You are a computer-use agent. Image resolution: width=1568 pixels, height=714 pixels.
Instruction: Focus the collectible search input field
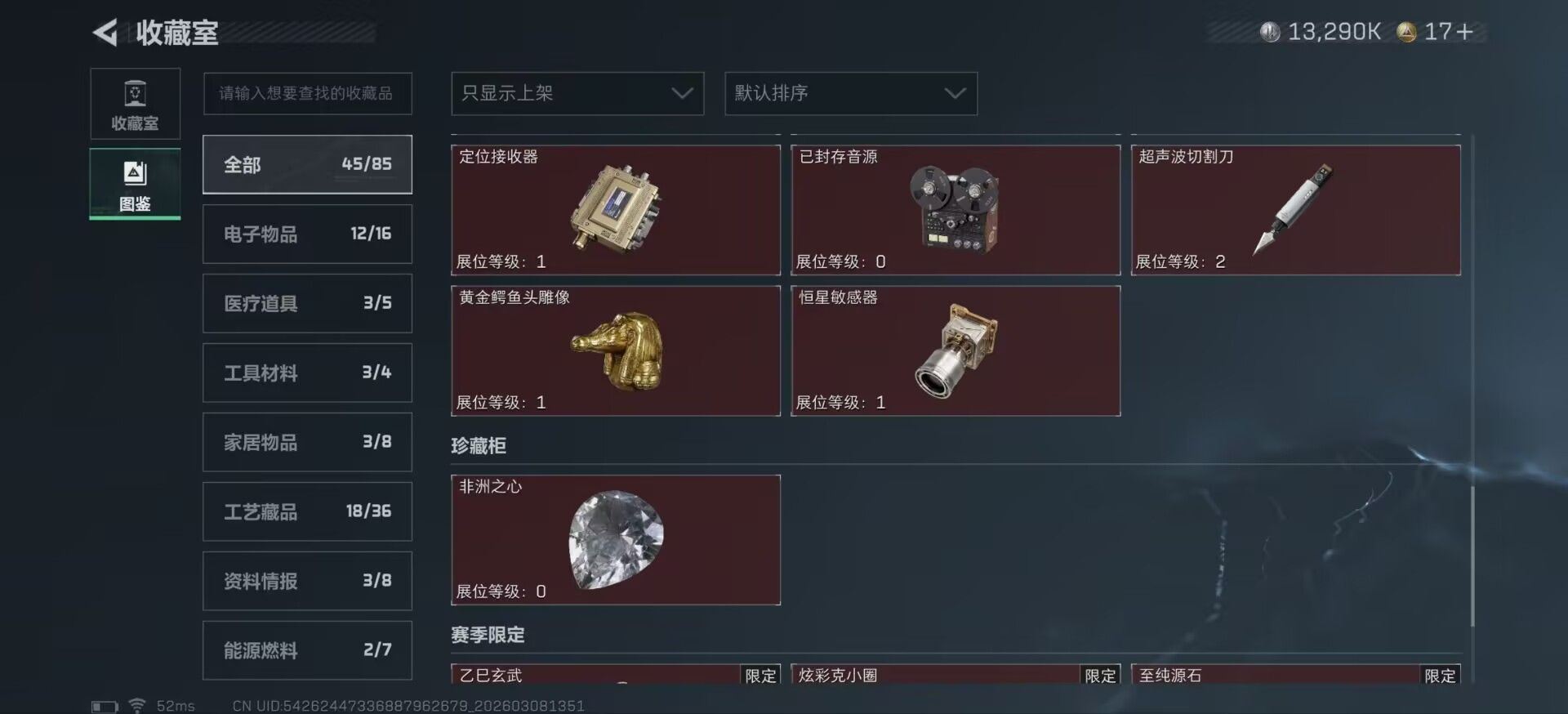[x=307, y=93]
